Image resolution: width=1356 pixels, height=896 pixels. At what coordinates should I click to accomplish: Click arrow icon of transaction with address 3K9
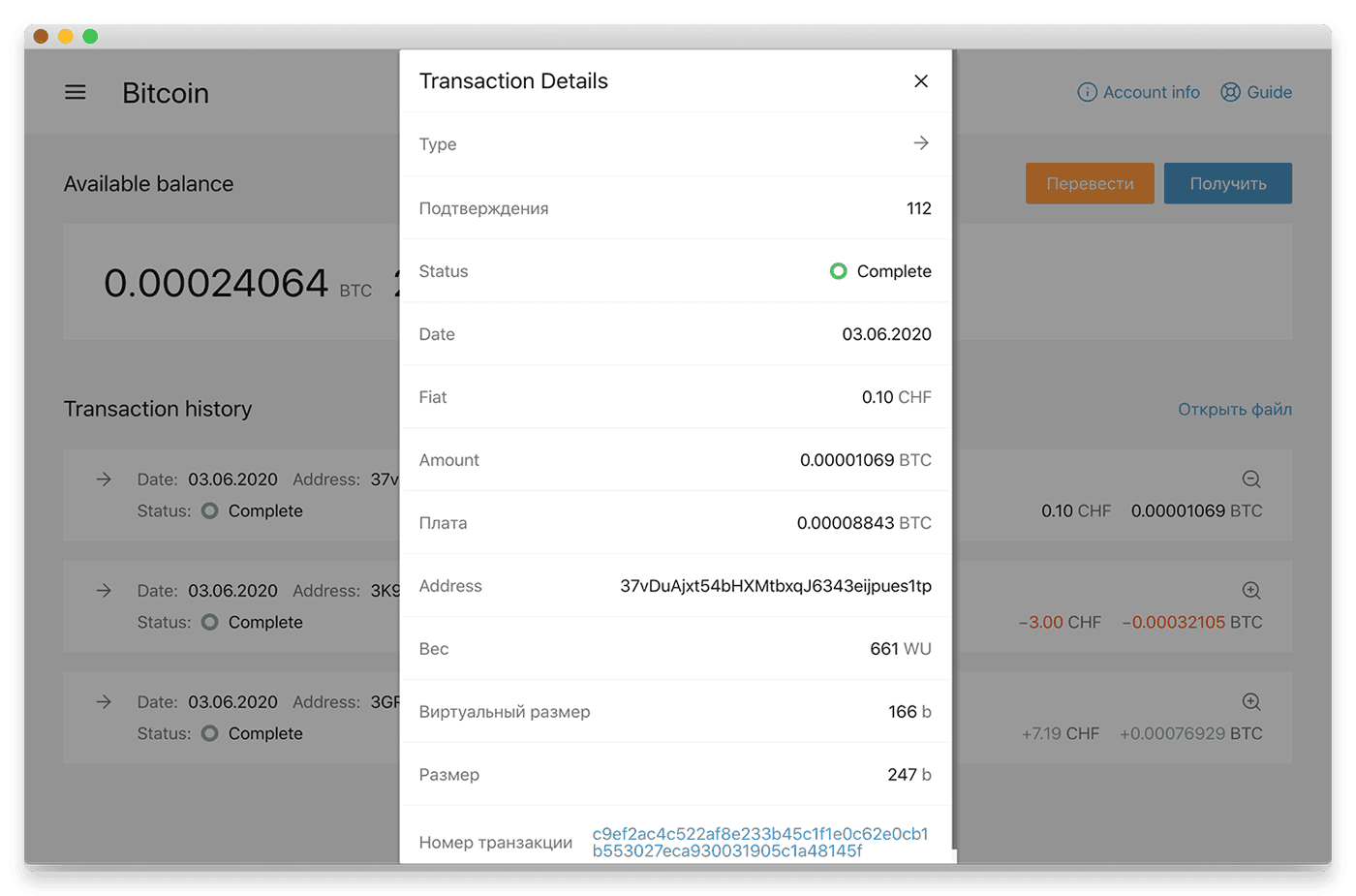[x=104, y=591]
